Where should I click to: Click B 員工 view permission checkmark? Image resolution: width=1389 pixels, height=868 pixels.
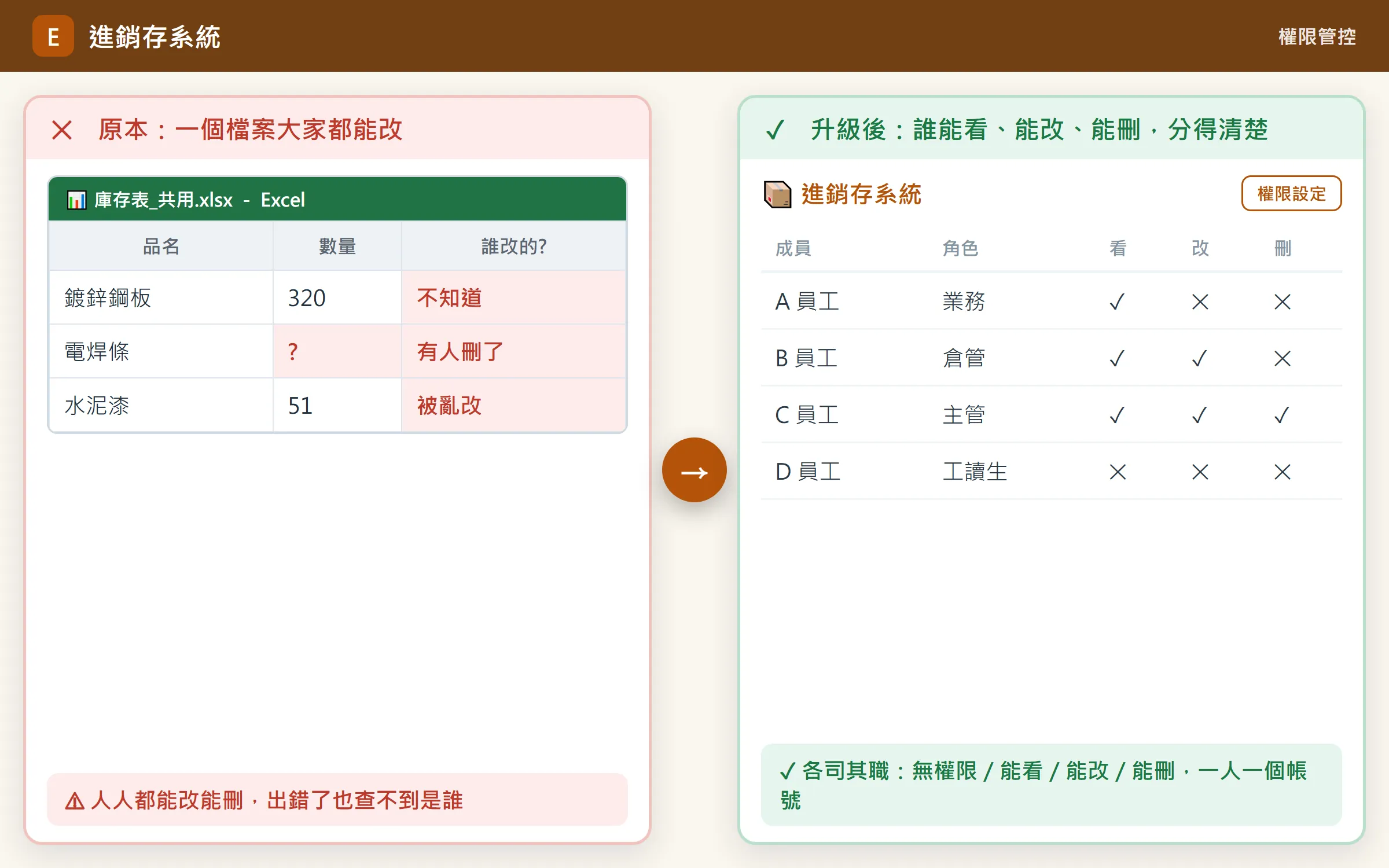point(1118,358)
